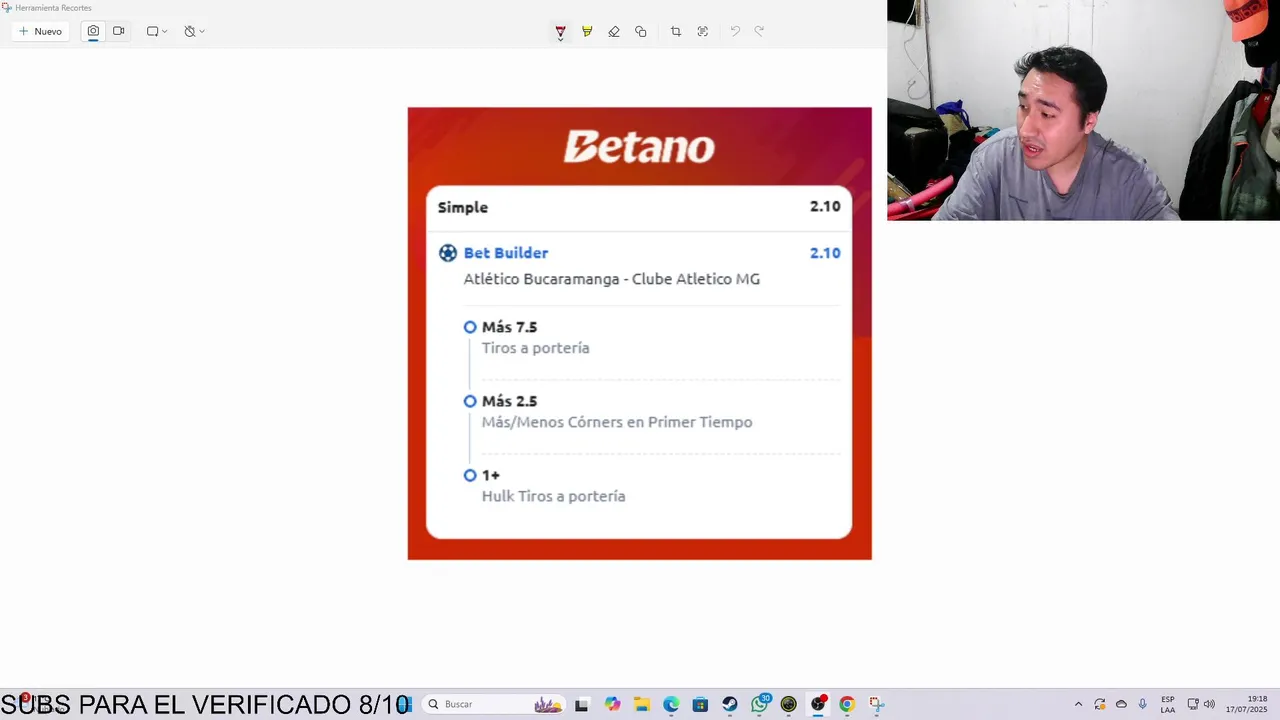Viewport: 1280px width, 720px height.
Task: Select the Más 7.5 selection circle
Action: [x=470, y=327]
